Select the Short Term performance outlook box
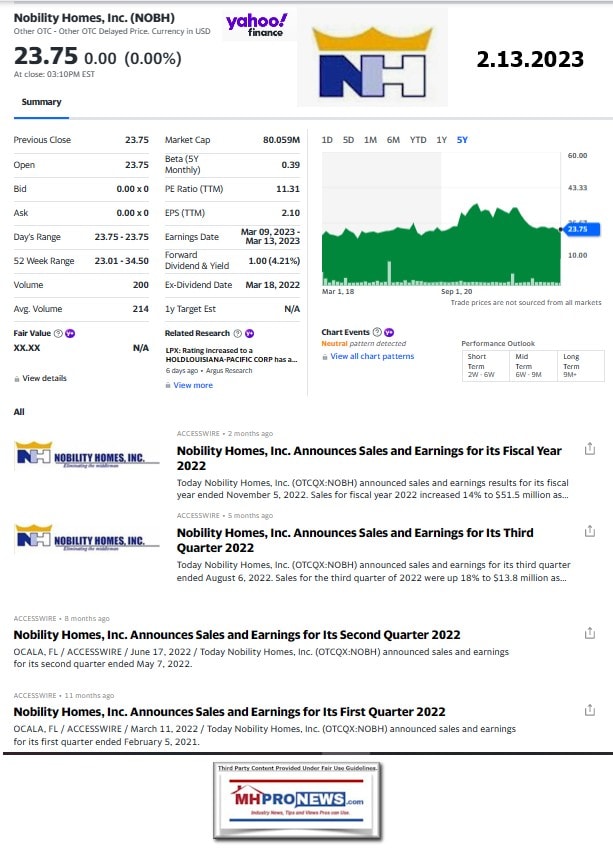Image resolution: width=613 pixels, height=855 pixels. tap(485, 365)
